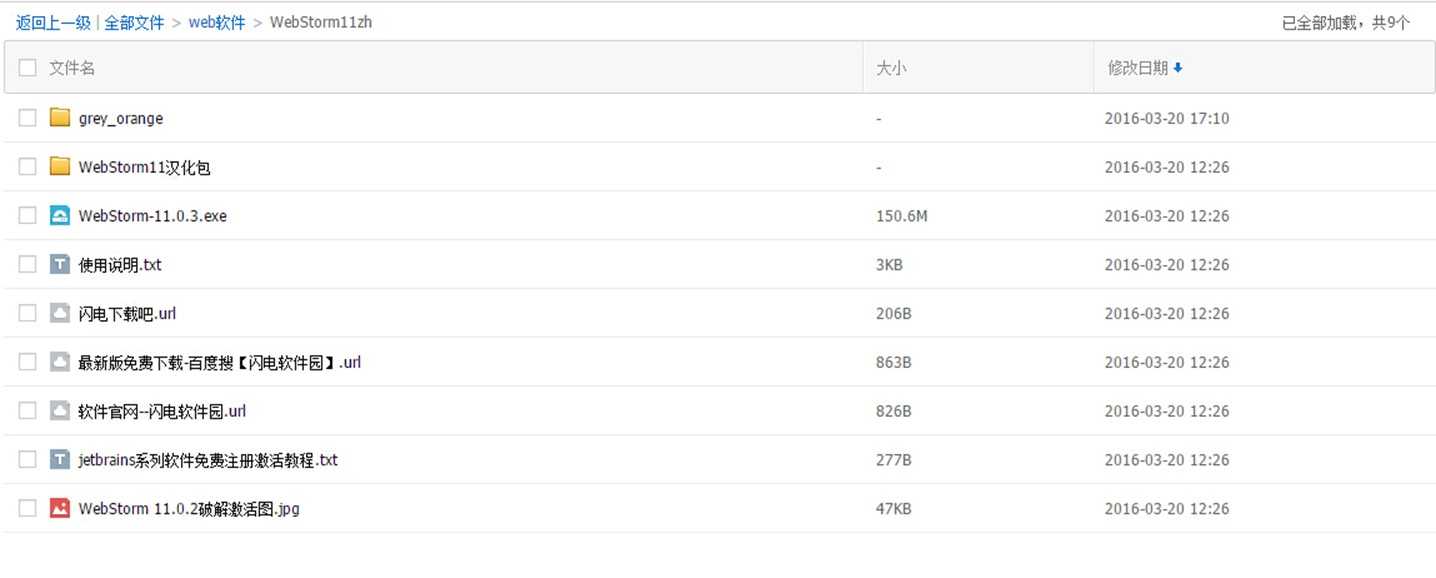Viewport: 1436px width, 578px height.
Task: Click the 闪电下载吧.url shortcut icon
Action: (60, 313)
